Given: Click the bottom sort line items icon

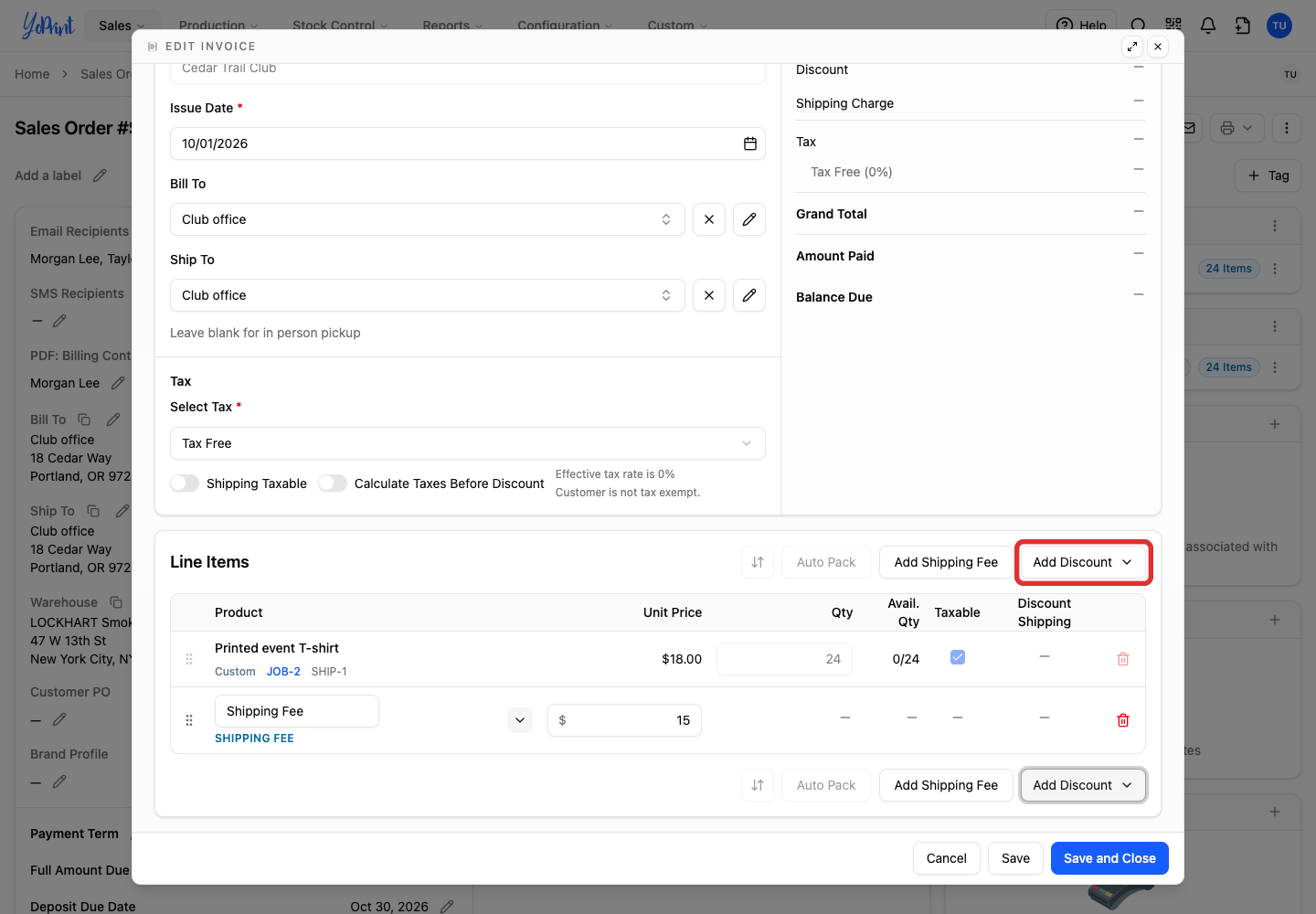Looking at the screenshot, I should tap(758, 785).
